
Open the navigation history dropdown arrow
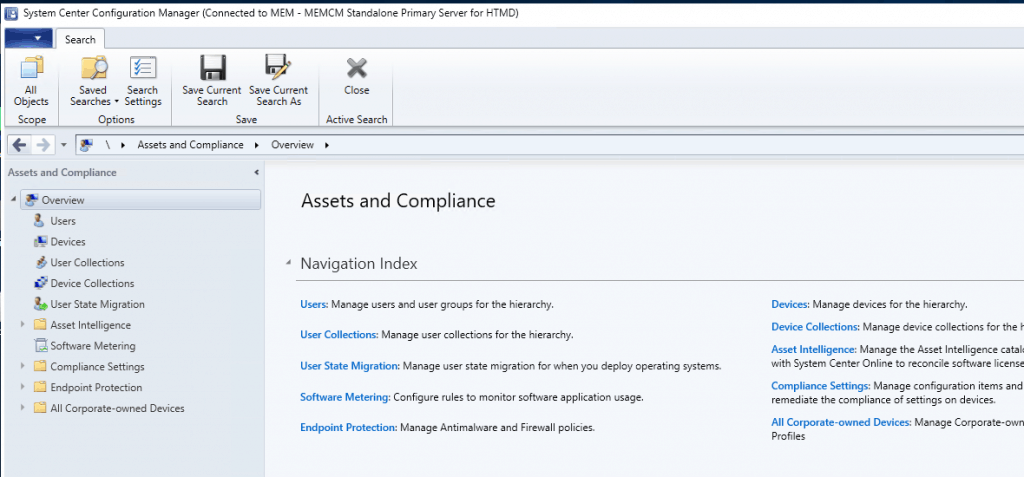[x=63, y=145]
